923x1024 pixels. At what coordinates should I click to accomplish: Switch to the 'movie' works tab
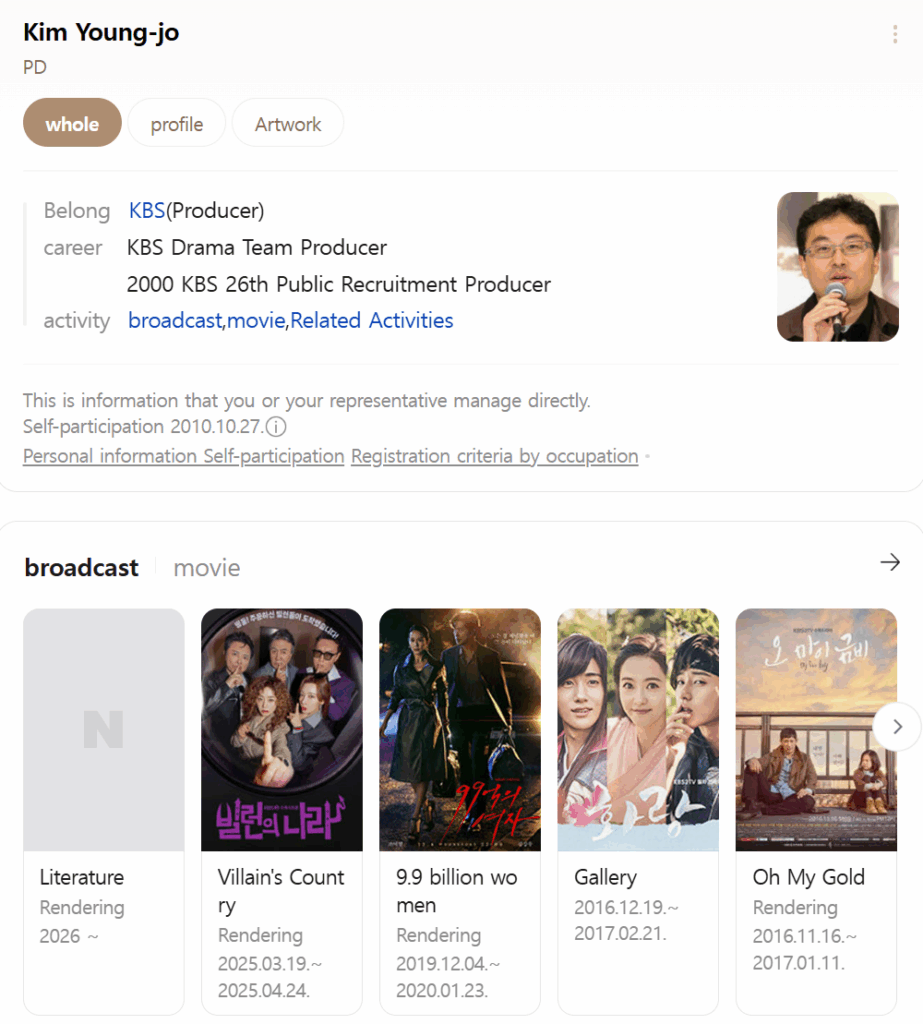point(207,568)
